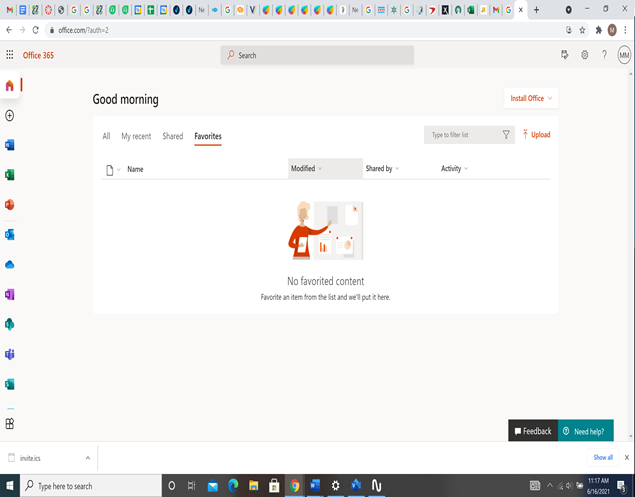This screenshot has height=497, width=635.
Task: Open the Chrome three-dot menu
Action: (x=626, y=30)
